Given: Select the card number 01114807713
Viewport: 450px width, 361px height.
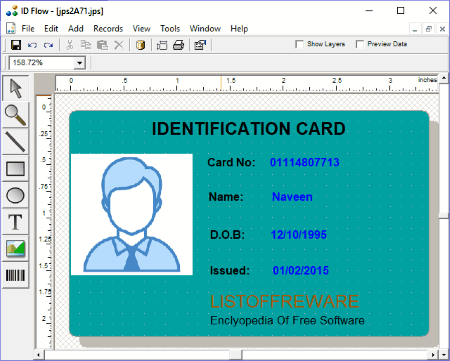Looking at the screenshot, I should [x=304, y=162].
